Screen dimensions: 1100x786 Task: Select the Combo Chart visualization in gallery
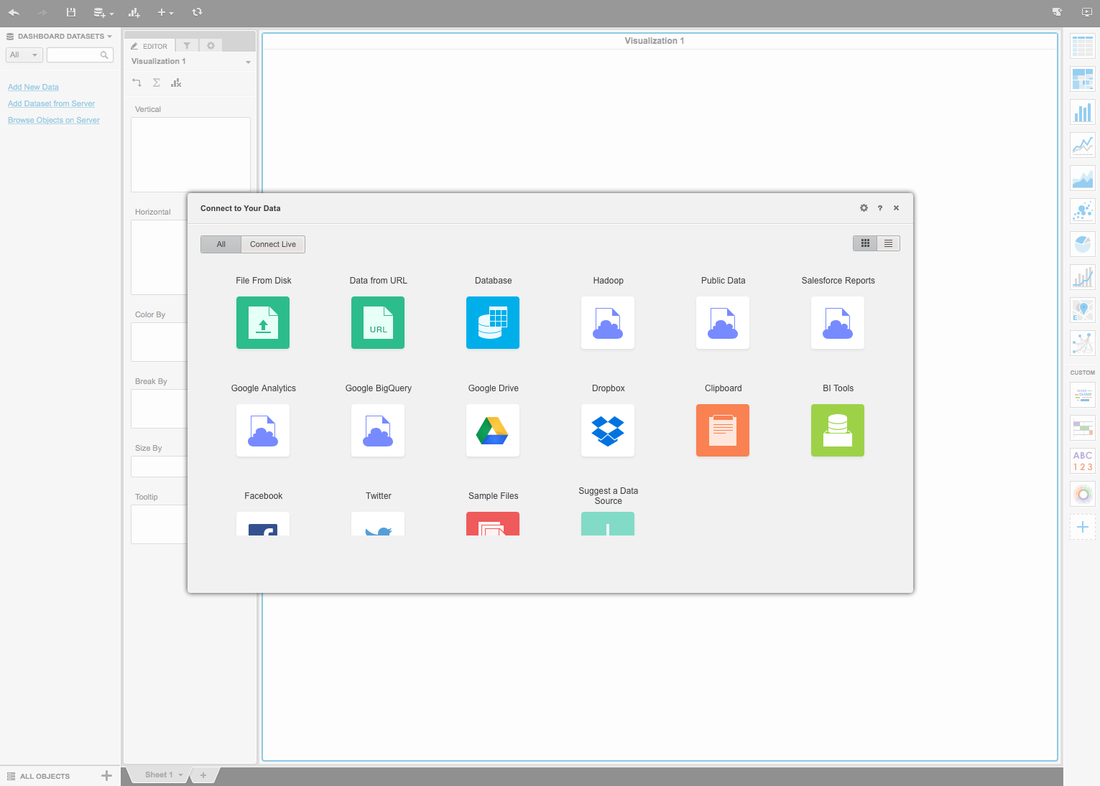tap(1082, 277)
